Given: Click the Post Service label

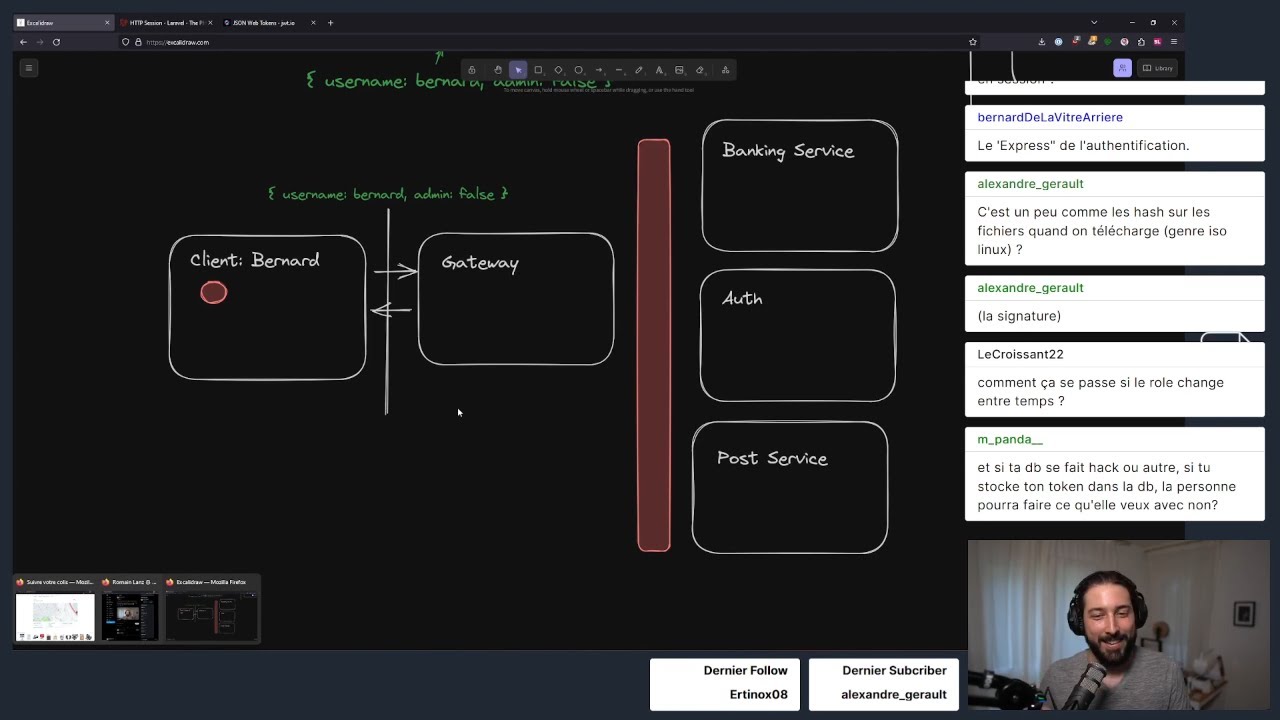Looking at the screenshot, I should [x=772, y=459].
